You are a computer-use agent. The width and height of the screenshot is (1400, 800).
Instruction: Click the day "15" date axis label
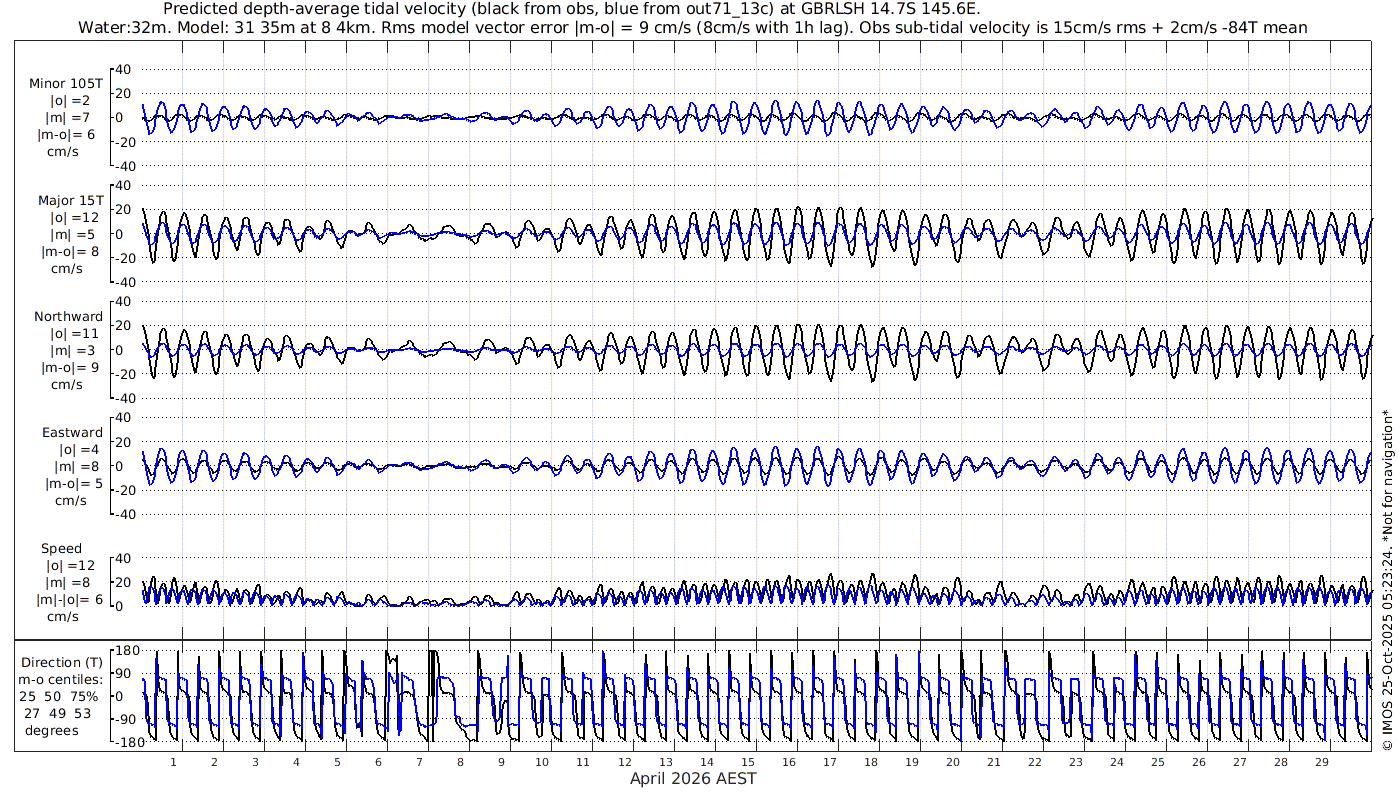click(747, 762)
